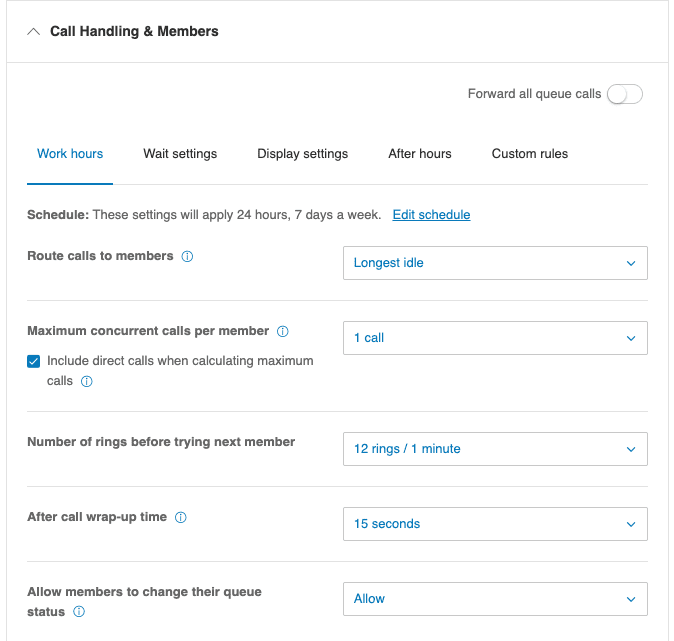Open the 1 call concurrent calls dropdown
Image resolution: width=674 pixels, height=641 pixels.
pos(495,338)
